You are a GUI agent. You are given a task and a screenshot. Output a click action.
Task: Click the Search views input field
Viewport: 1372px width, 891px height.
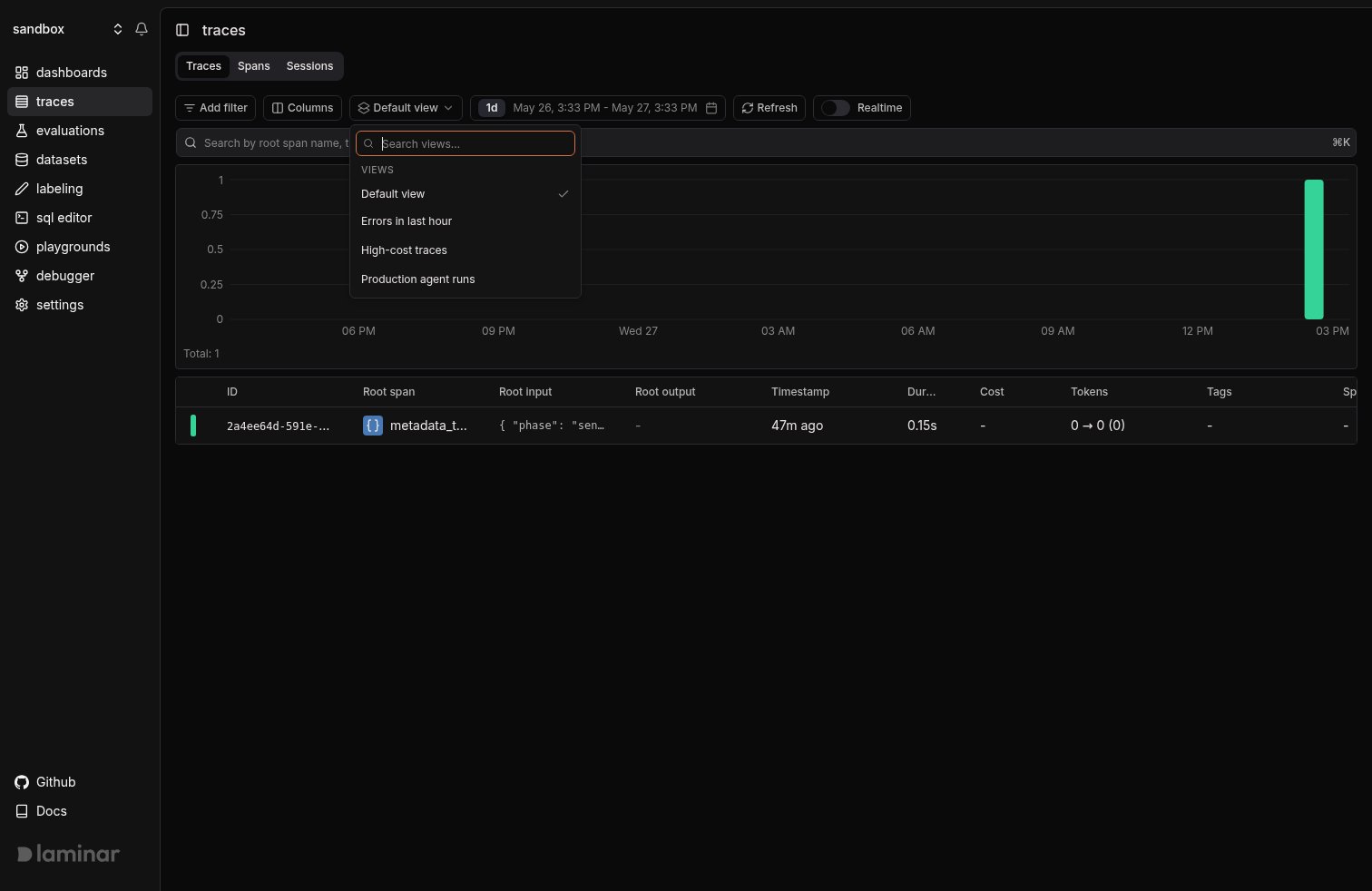[465, 143]
